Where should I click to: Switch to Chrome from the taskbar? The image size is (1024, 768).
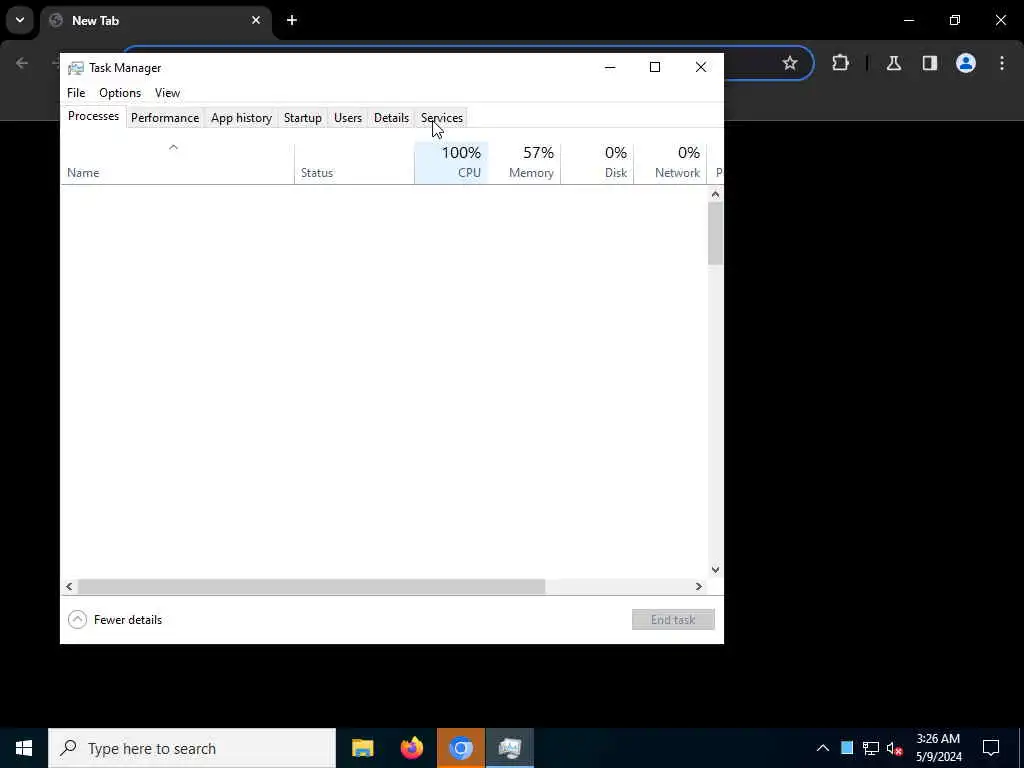(x=460, y=748)
